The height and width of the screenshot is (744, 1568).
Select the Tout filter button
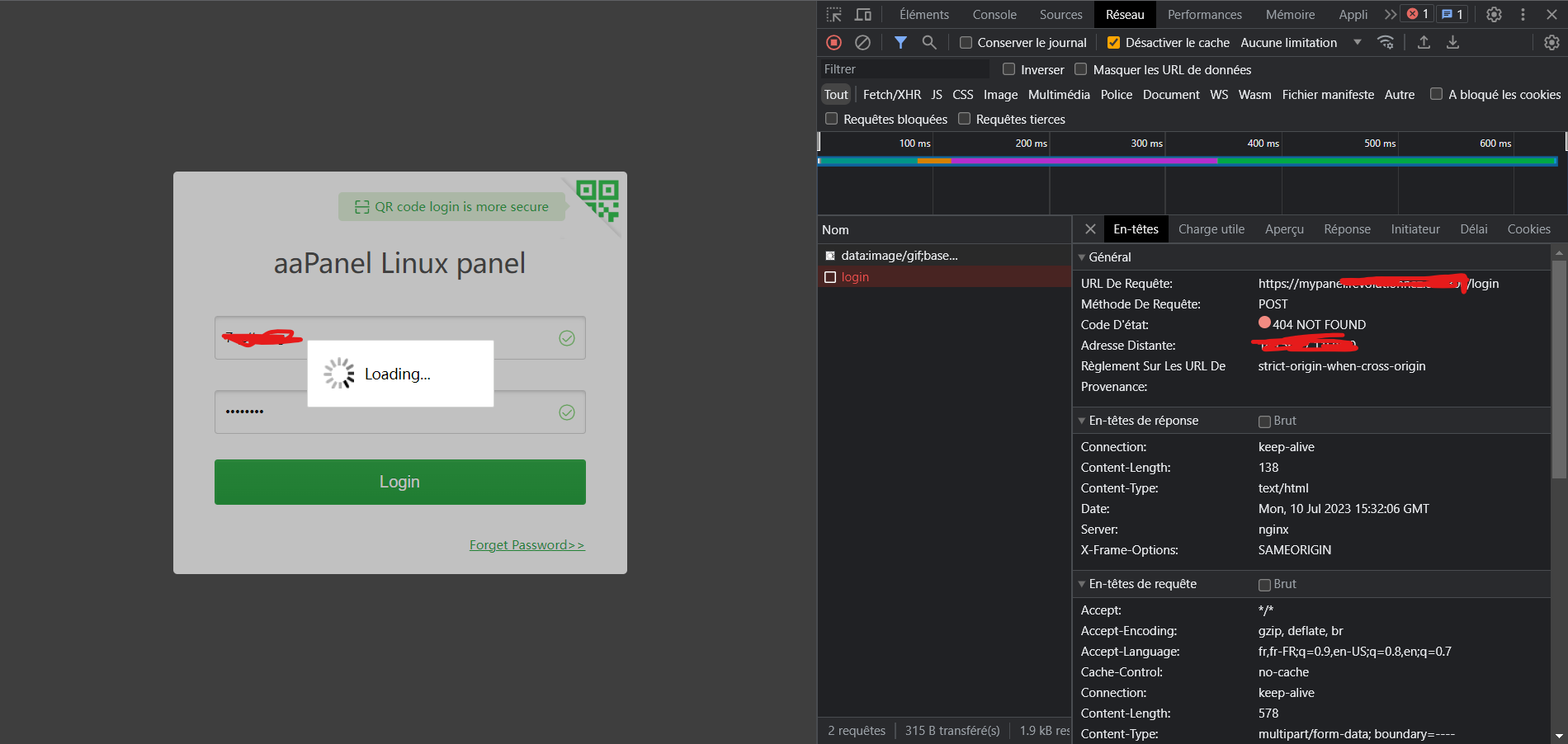836,95
